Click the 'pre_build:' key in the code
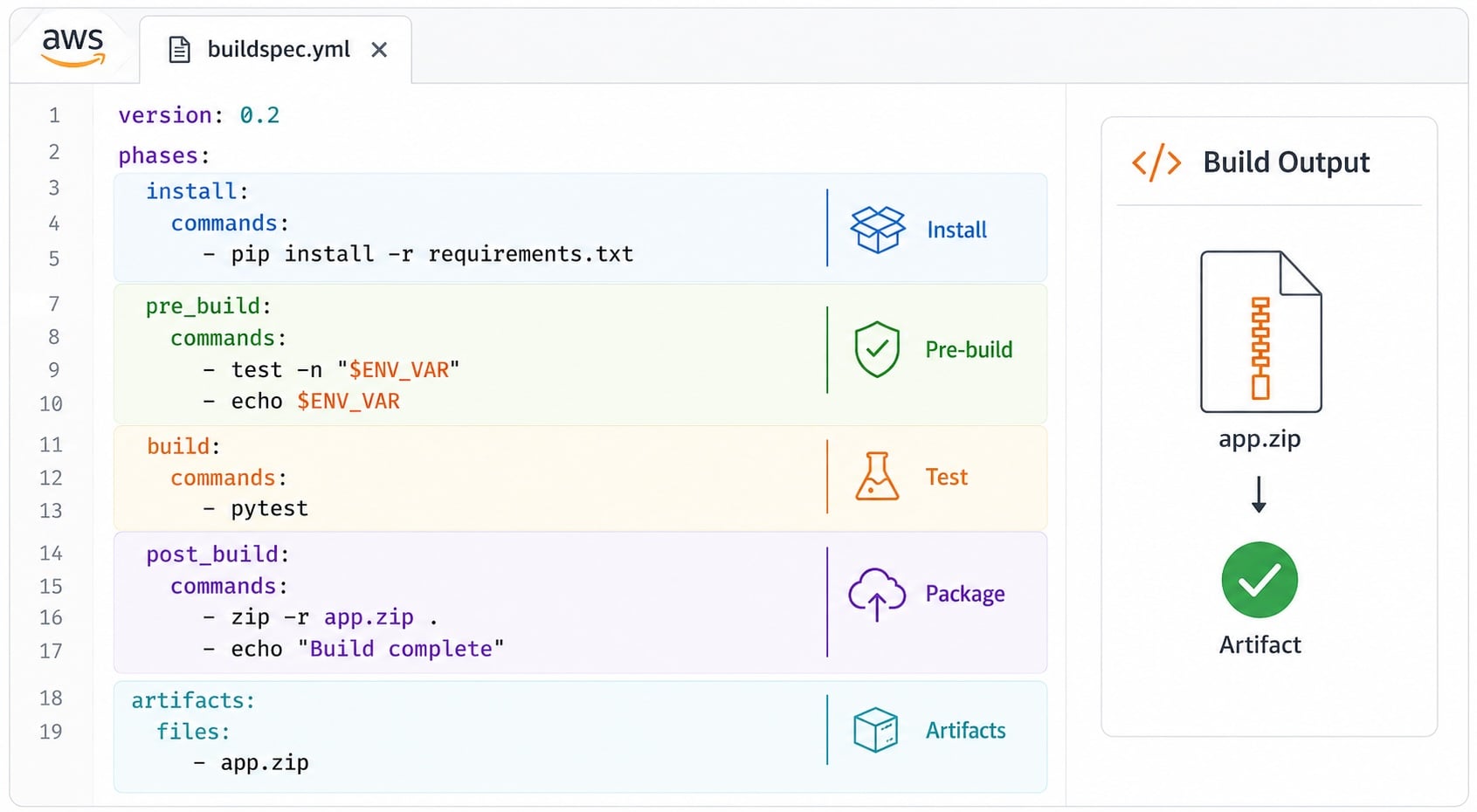 209,306
